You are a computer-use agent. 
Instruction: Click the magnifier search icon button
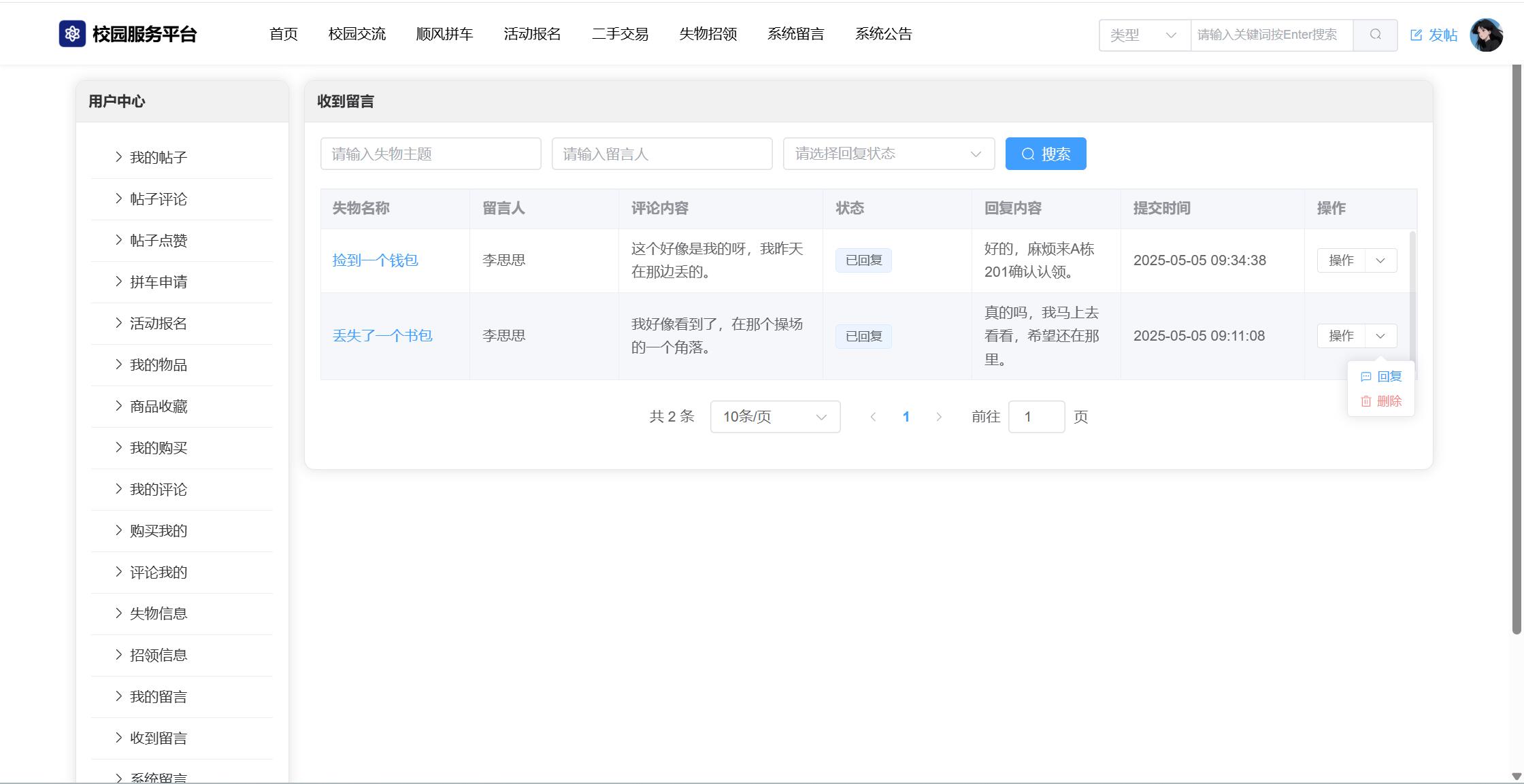(1375, 35)
